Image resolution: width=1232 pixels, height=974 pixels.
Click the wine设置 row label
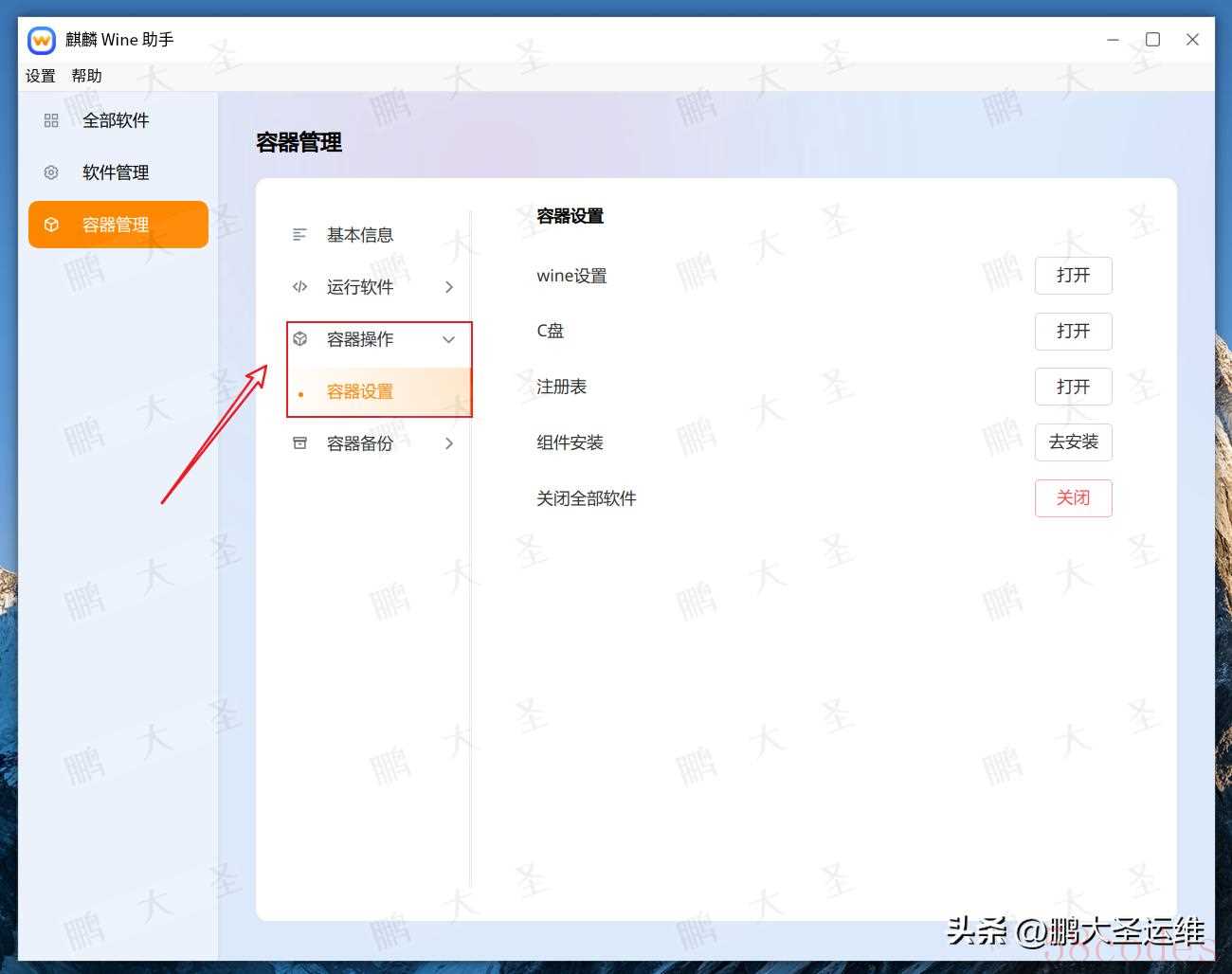click(571, 276)
